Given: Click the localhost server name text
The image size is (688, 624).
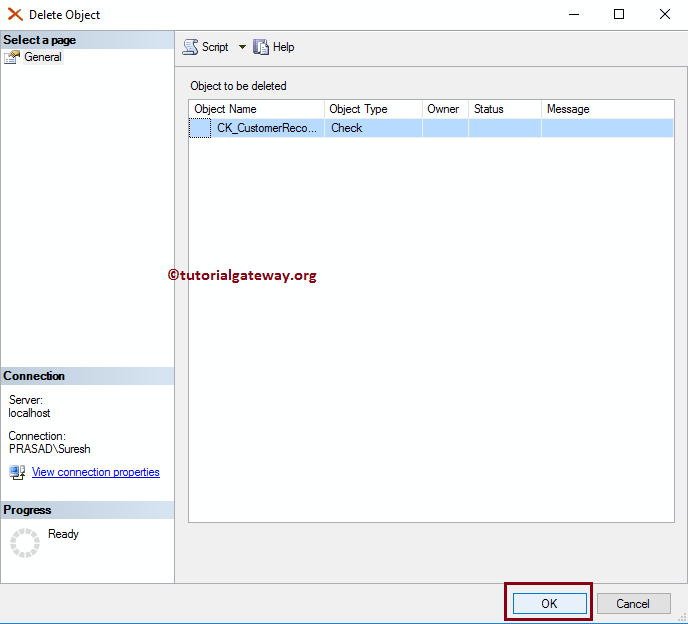Looking at the screenshot, I should (29, 413).
